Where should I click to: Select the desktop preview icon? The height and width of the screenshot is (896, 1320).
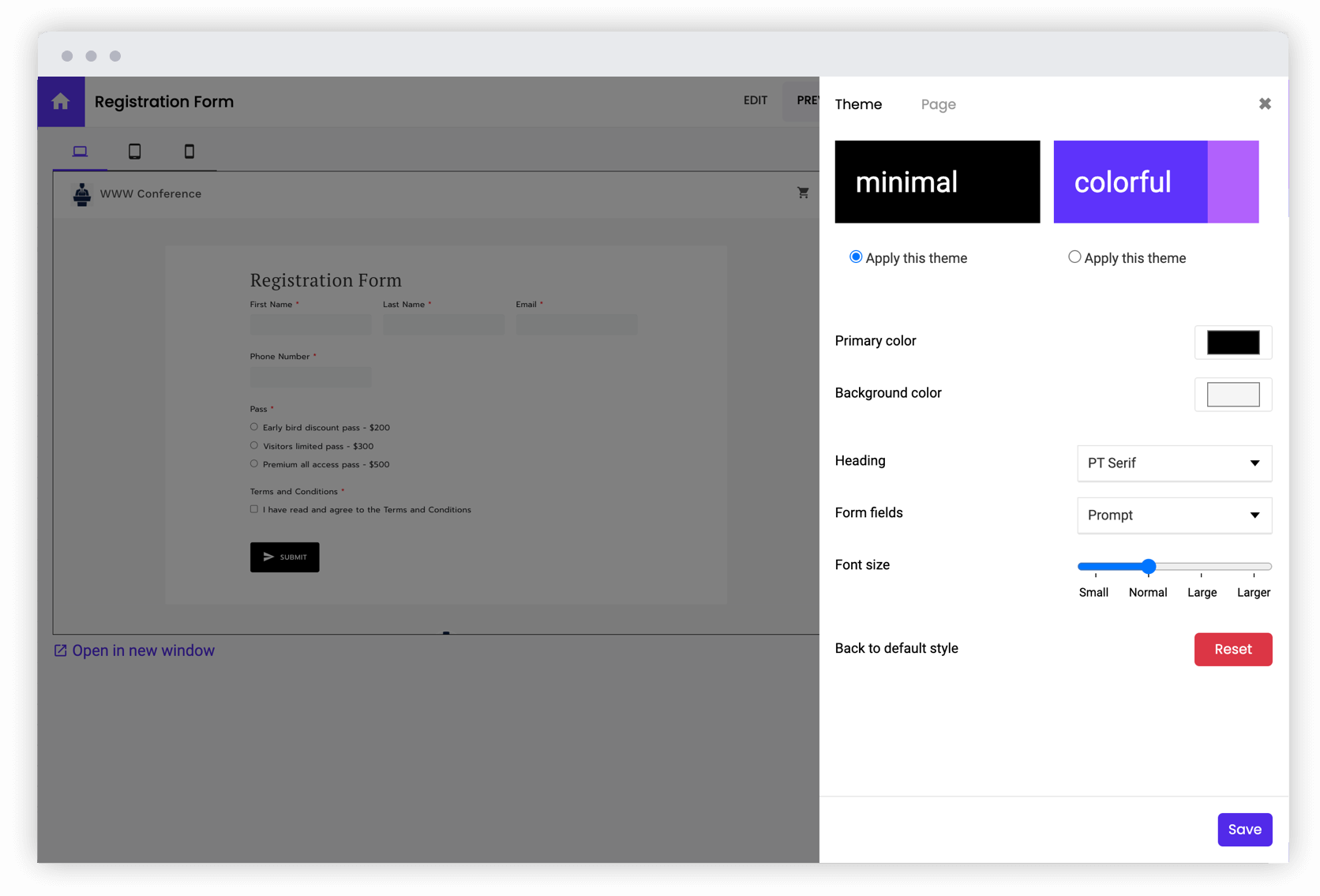[79, 151]
